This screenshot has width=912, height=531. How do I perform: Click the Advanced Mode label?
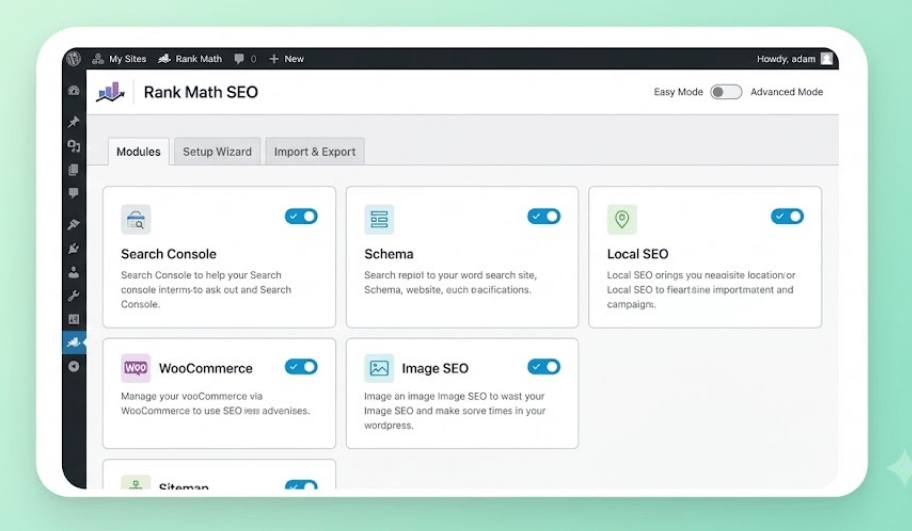pos(786,92)
